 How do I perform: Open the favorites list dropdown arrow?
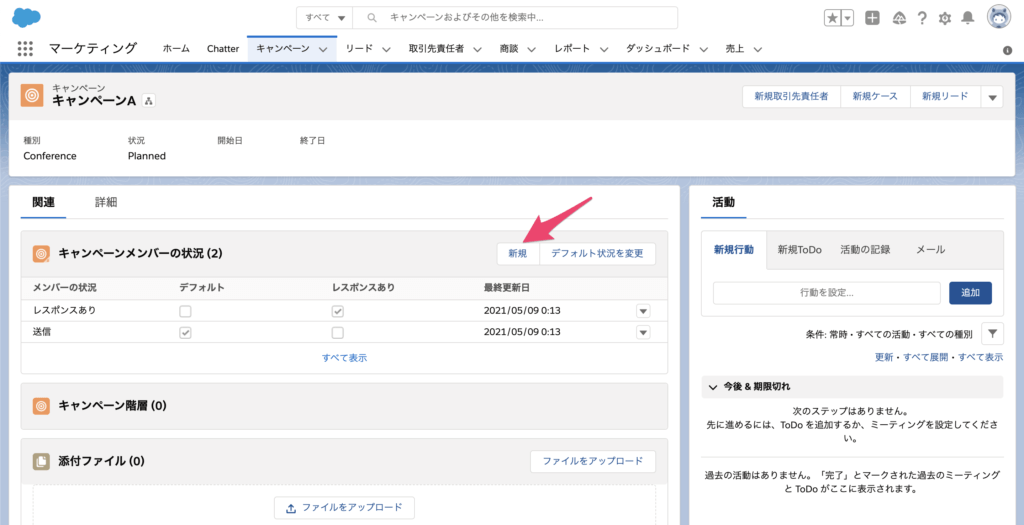[847, 18]
